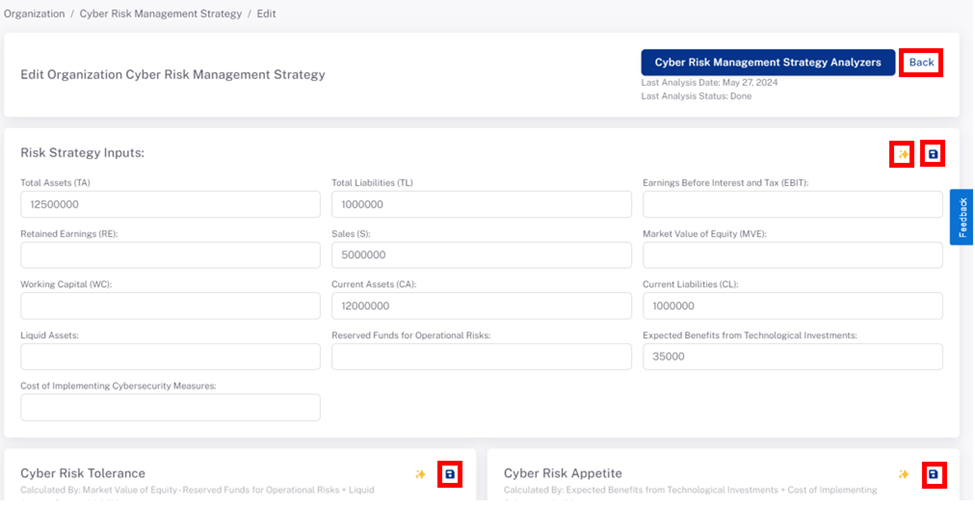This screenshot has height=508, width=975.
Task: Click the Last Analysis Date text
Action: [709, 83]
